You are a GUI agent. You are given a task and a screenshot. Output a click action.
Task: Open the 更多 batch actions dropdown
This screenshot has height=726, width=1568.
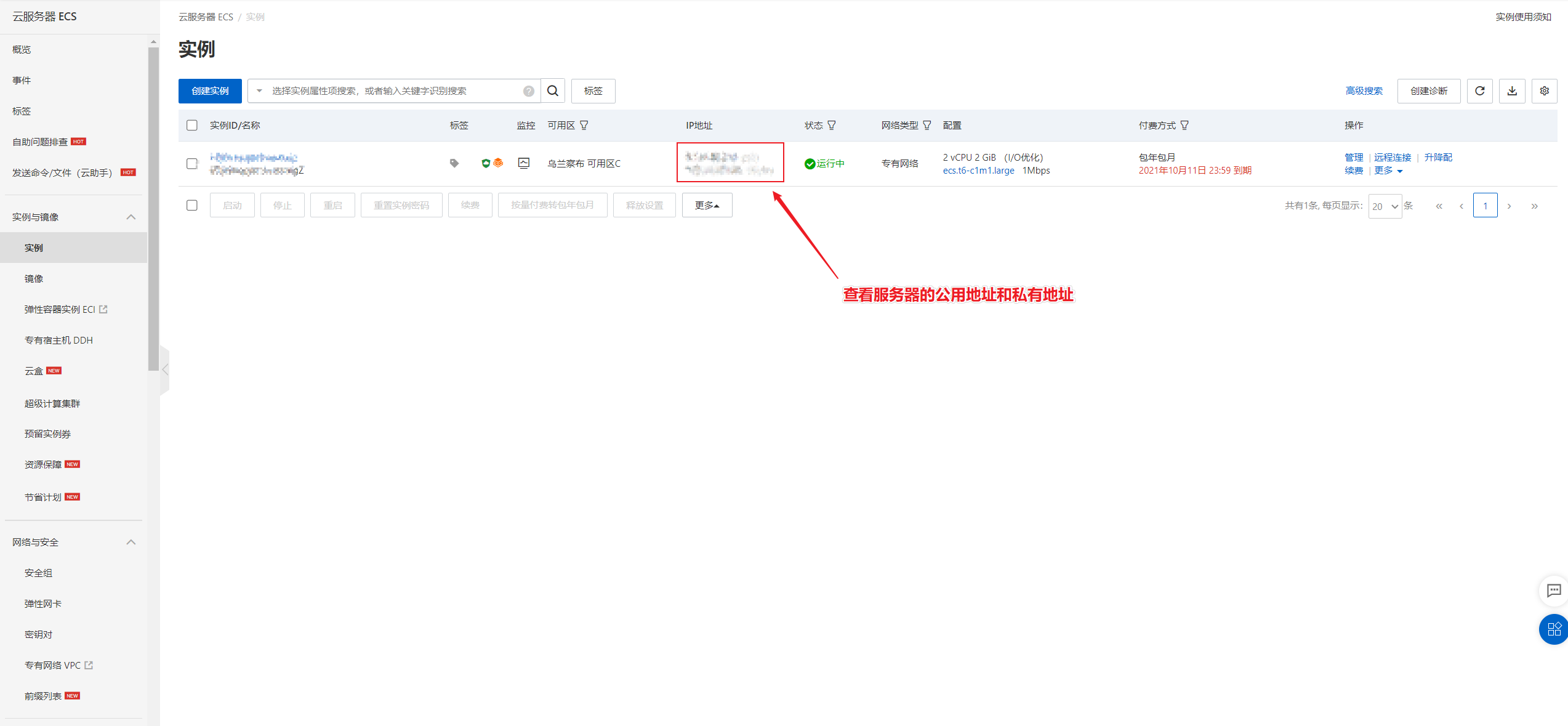click(707, 205)
